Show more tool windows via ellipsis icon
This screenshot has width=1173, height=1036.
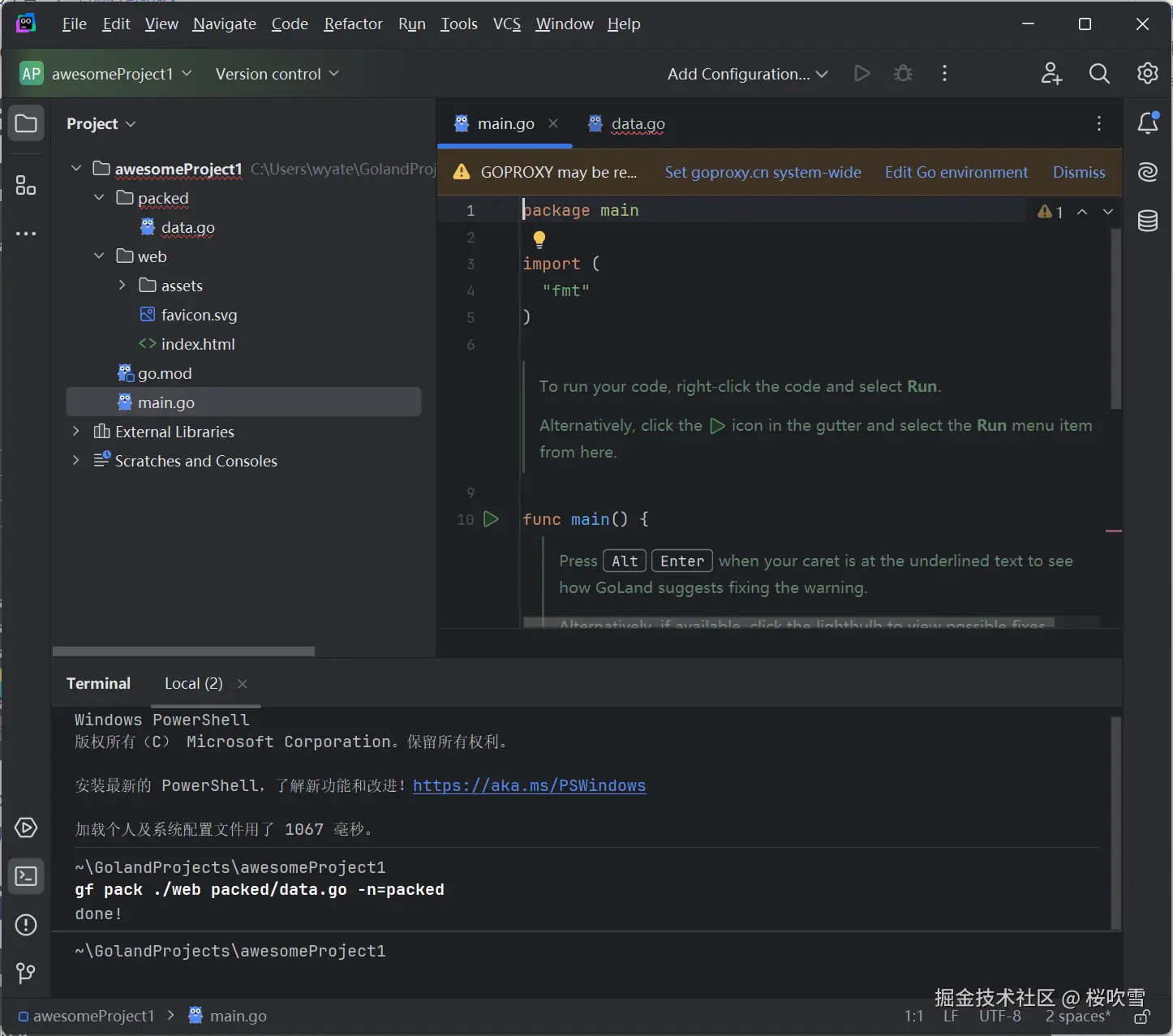click(26, 234)
